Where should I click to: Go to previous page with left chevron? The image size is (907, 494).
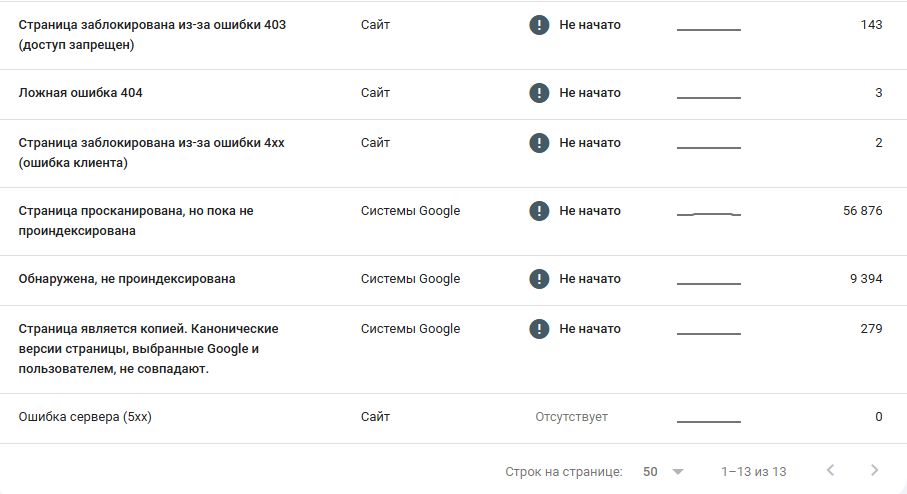coord(831,470)
